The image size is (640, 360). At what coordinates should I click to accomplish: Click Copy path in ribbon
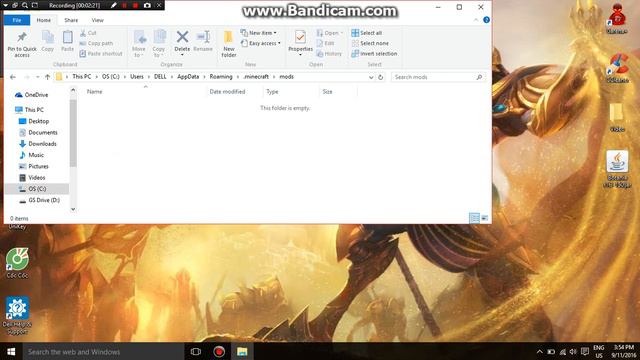tap(96, 43)
